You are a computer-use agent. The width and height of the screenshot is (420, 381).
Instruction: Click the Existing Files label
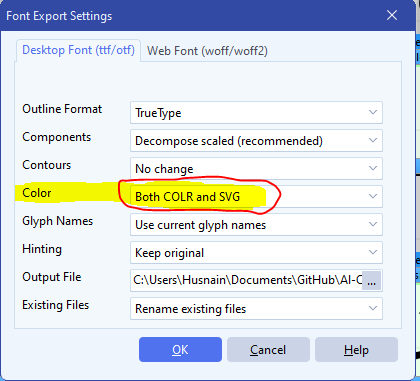(56, 305)
